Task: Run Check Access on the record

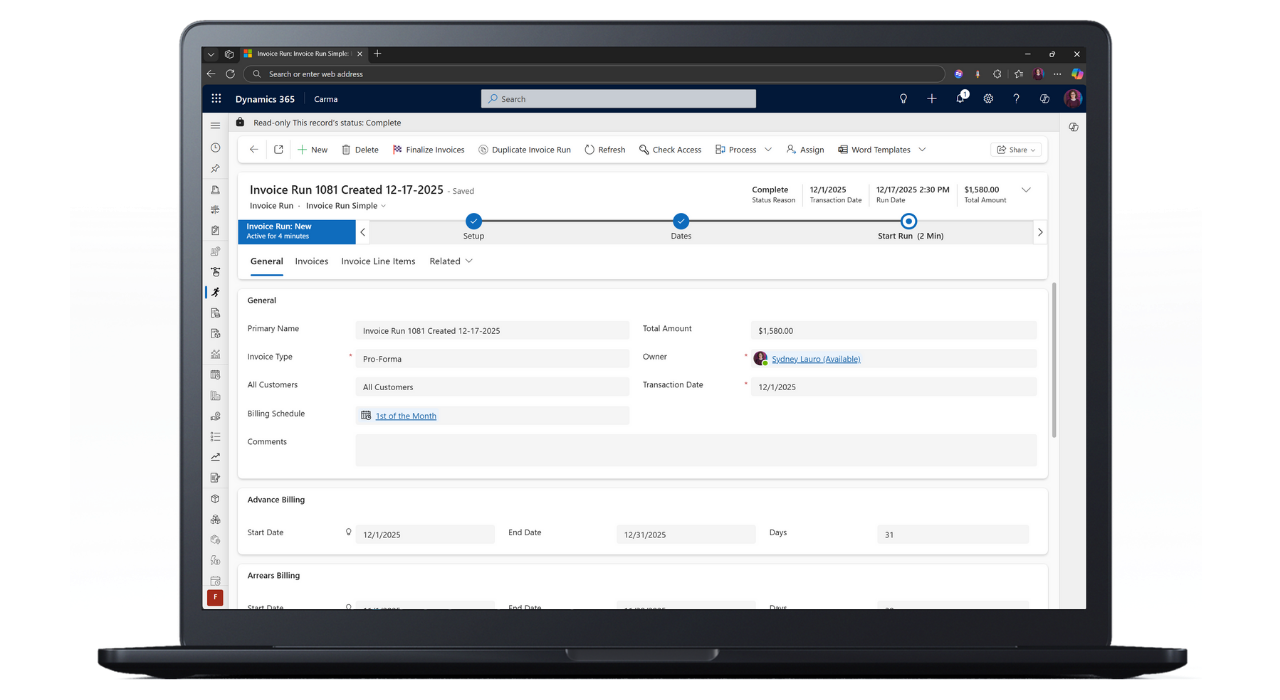Action: click(669, 149)
